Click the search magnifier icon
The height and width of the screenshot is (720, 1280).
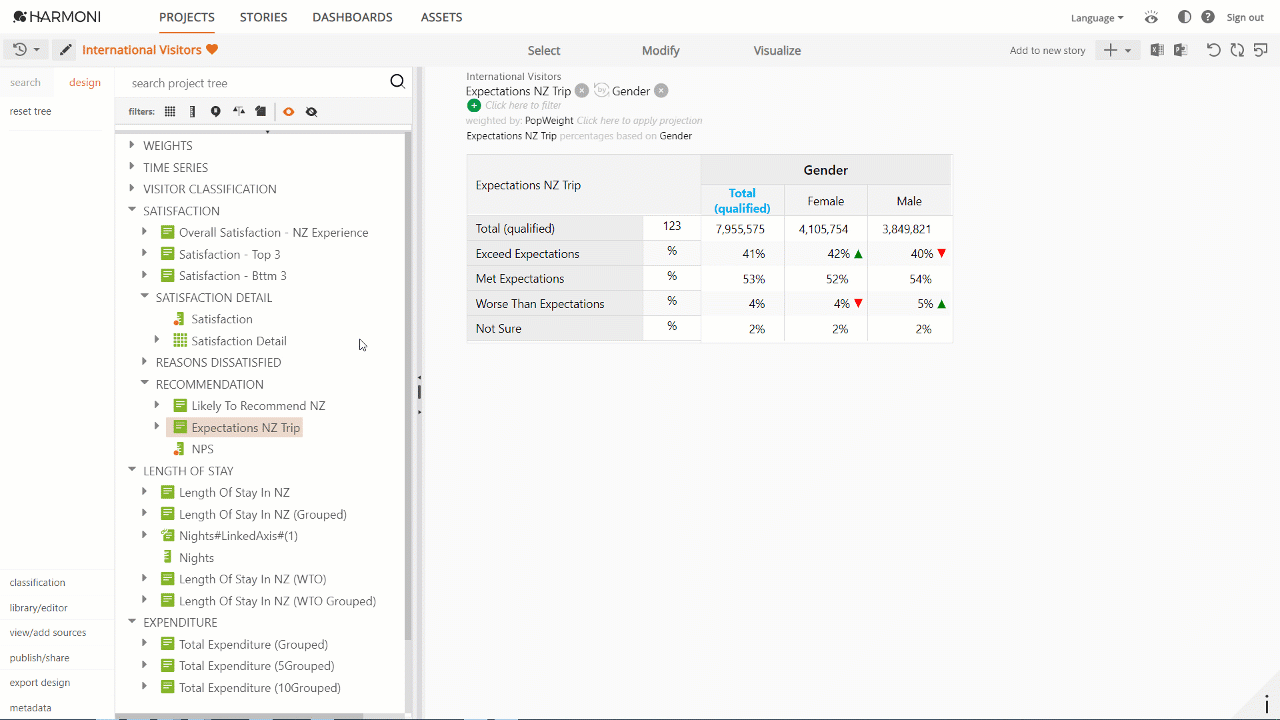(x=397, y=82)
